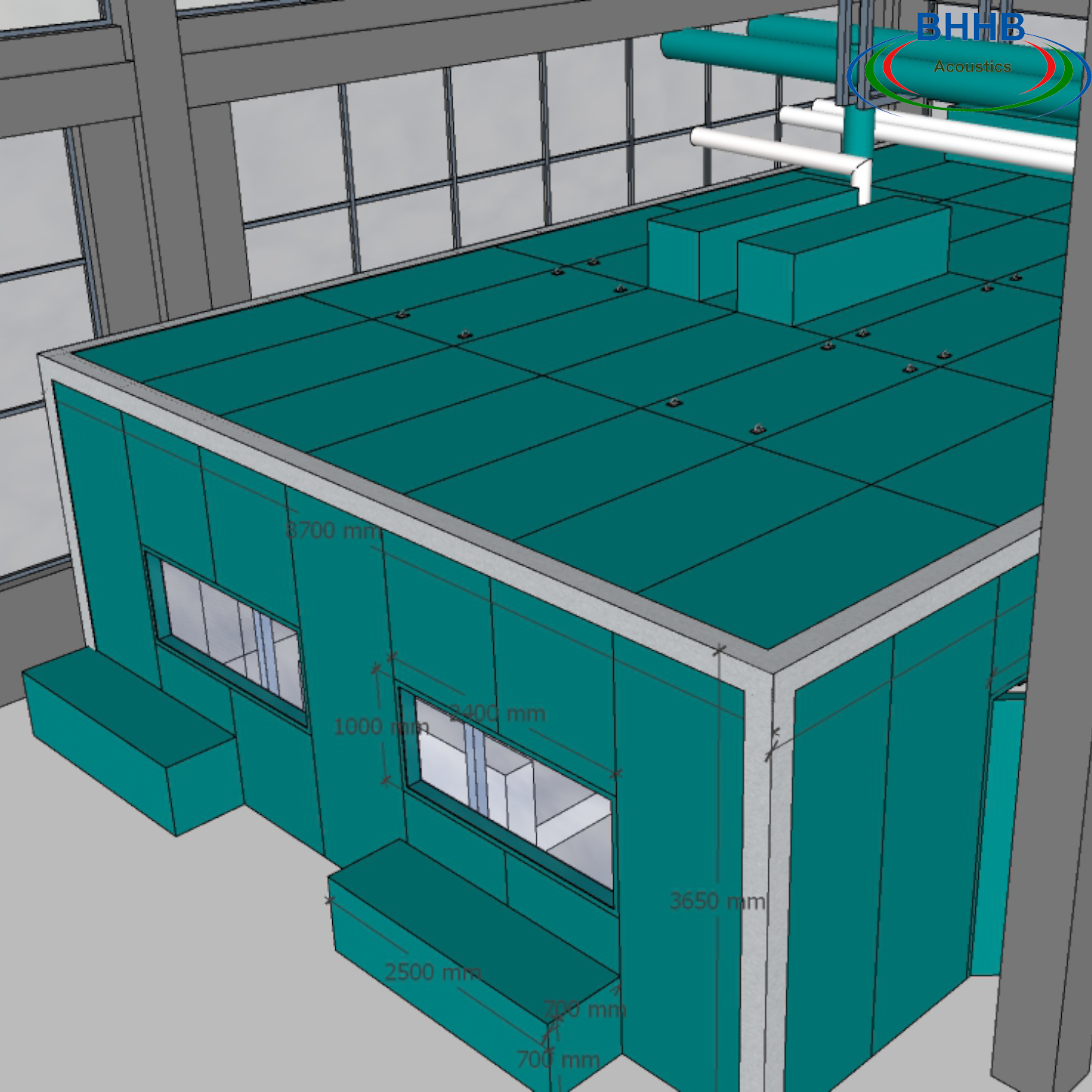
Task: Select the teal box on floor at left
Action: click(128, 738)
